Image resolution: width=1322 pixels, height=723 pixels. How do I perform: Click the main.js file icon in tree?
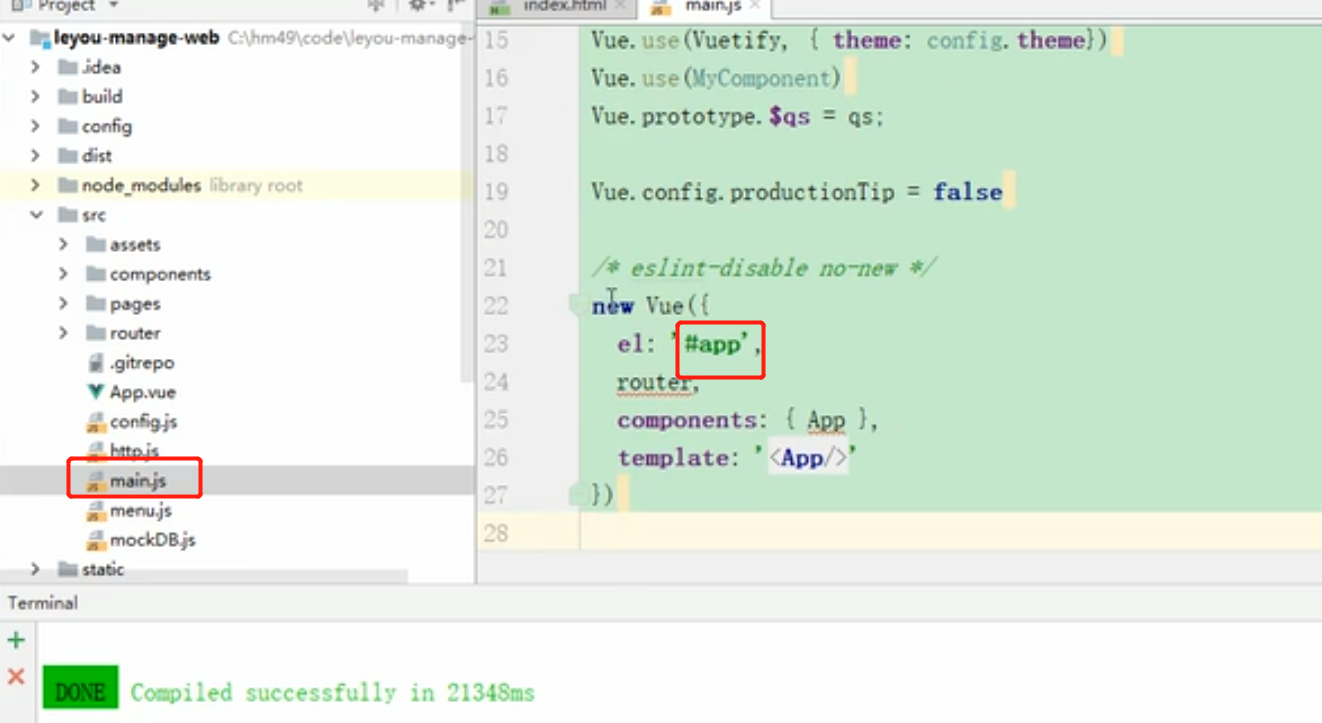96,481
